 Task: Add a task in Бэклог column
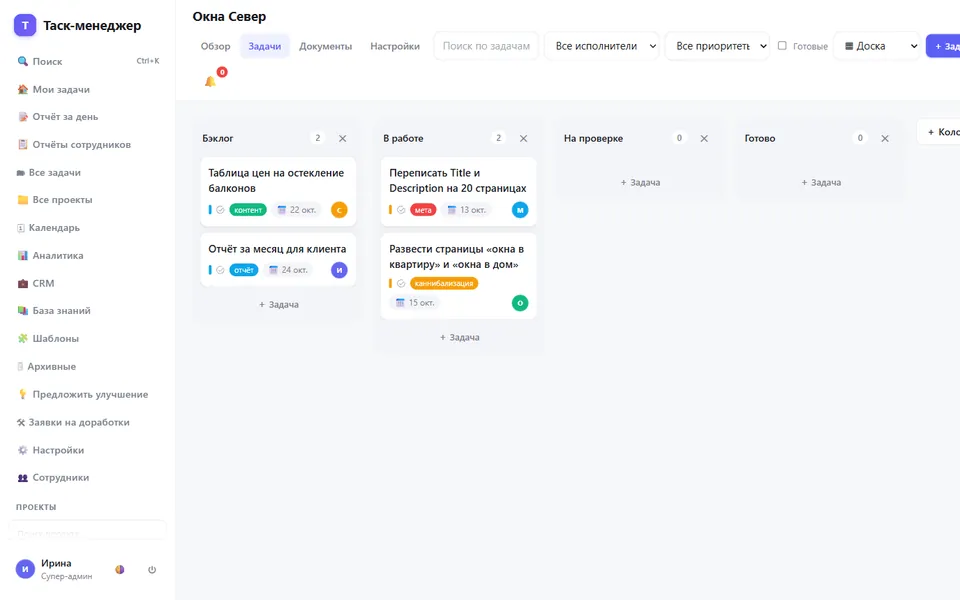point(279,304)
